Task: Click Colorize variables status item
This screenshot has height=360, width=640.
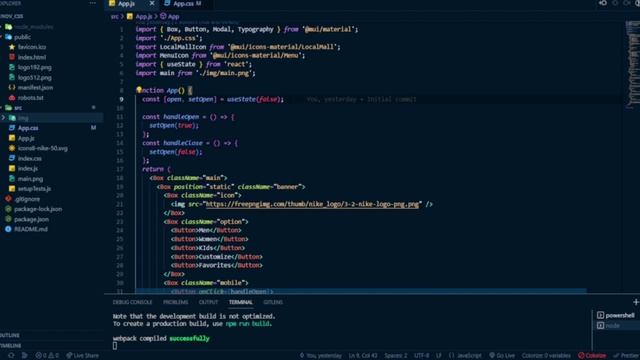Action: coord(546,356)
